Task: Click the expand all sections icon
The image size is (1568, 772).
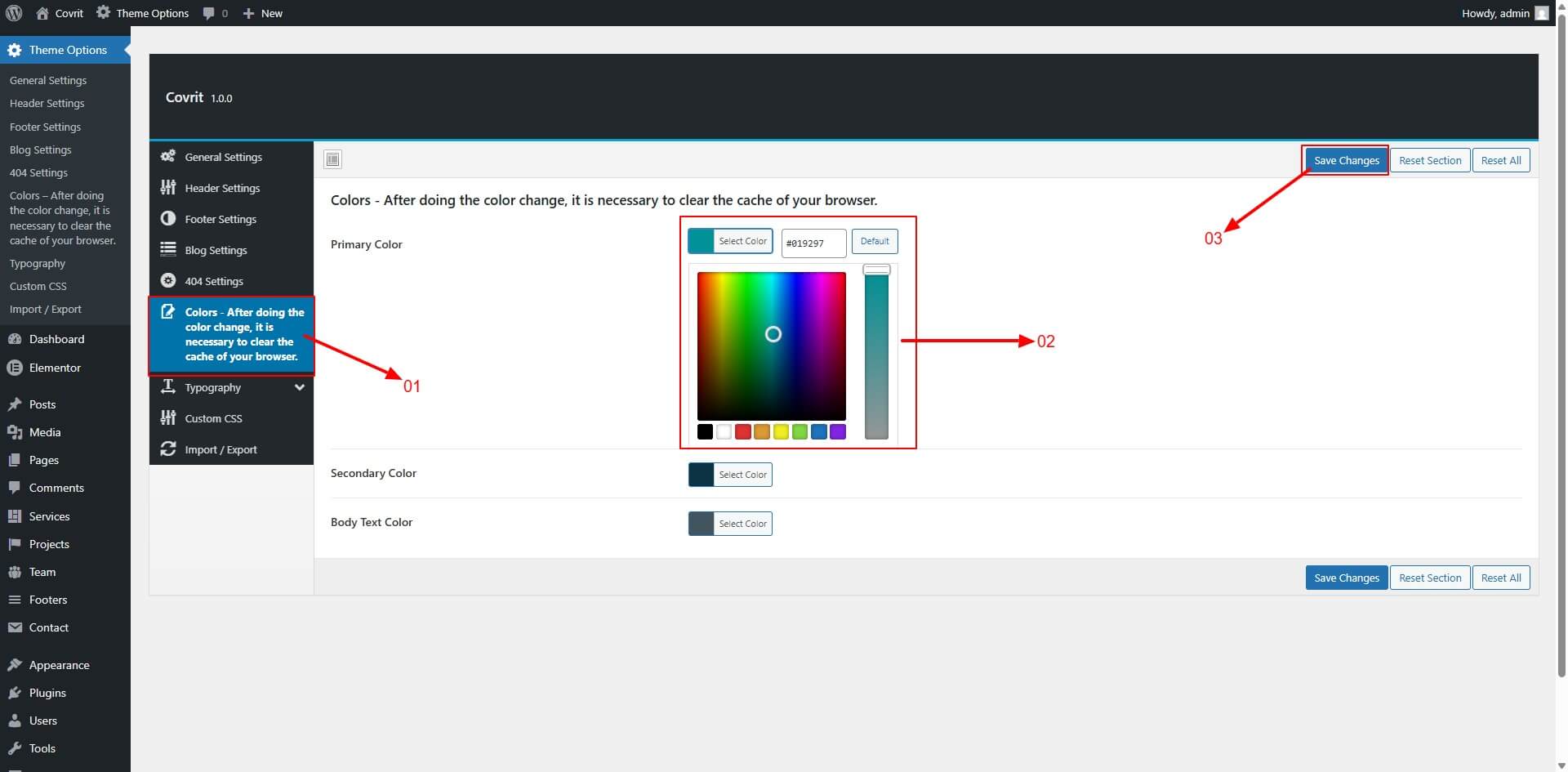Action: pos(332,159)
